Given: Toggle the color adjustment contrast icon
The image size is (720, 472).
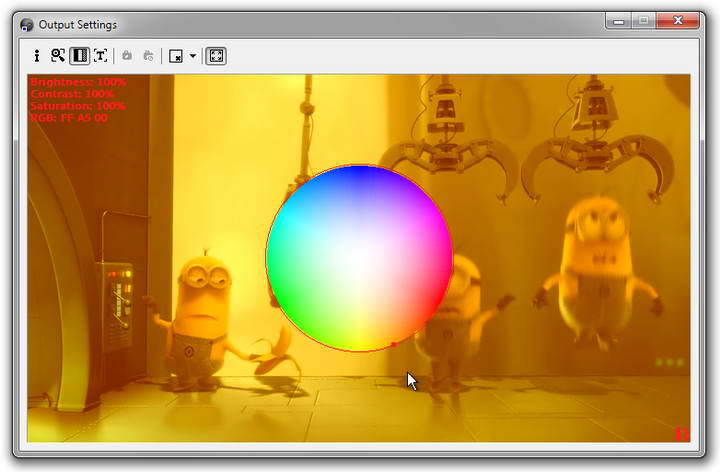Looking at the screenshot, I should tap(79, 56).
